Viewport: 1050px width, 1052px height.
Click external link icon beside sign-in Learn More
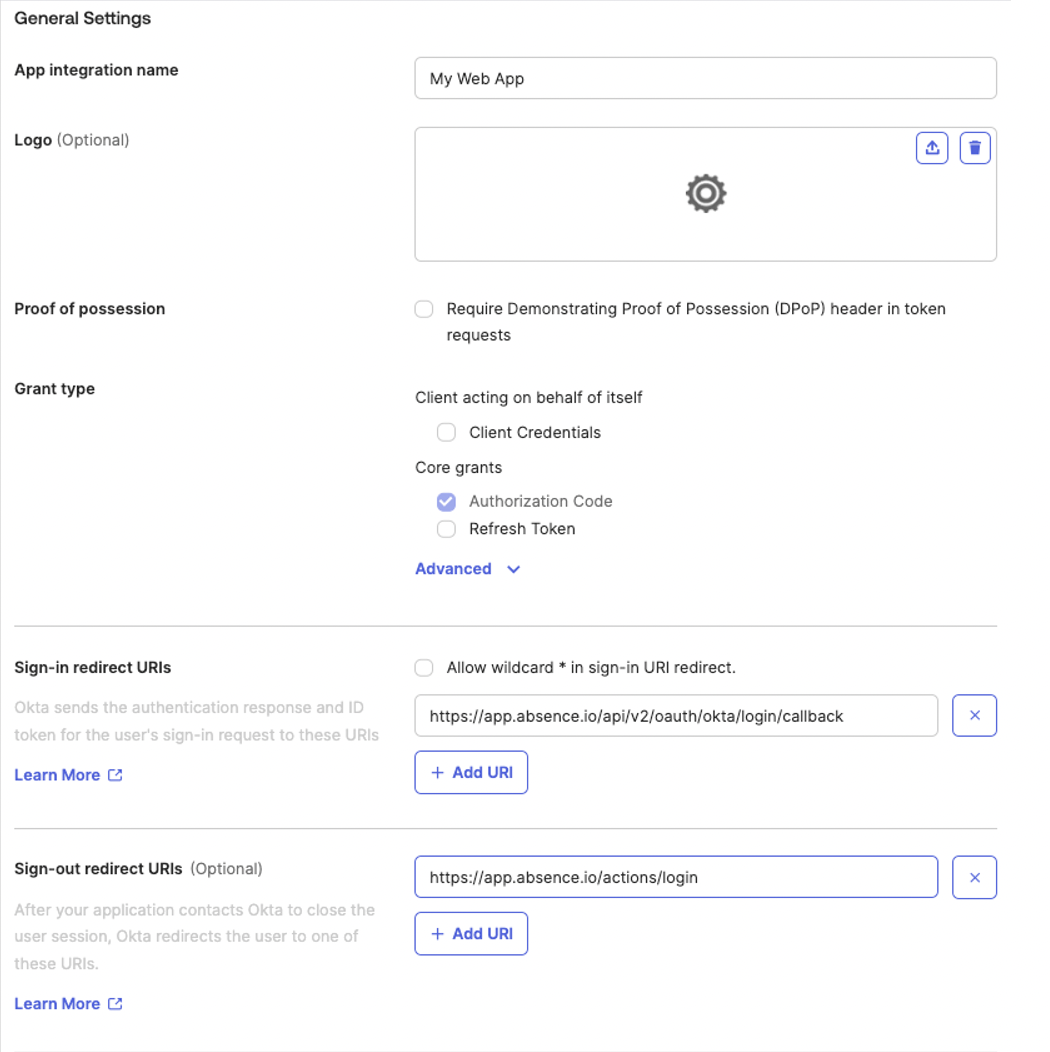pos(115,775)
